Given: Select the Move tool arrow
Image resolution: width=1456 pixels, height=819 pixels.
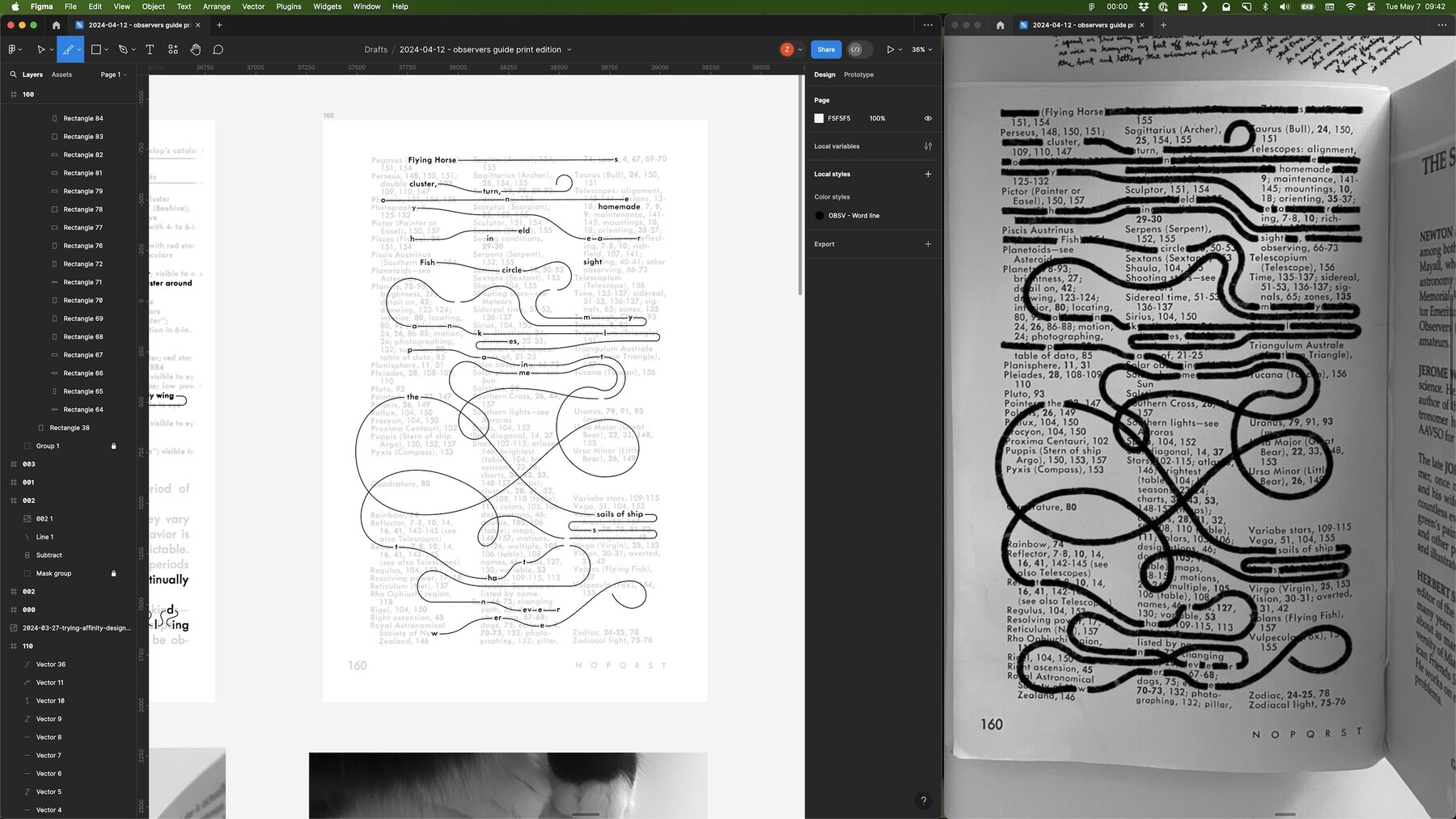Looking at the screenshot, I should [x=40, y=49].
